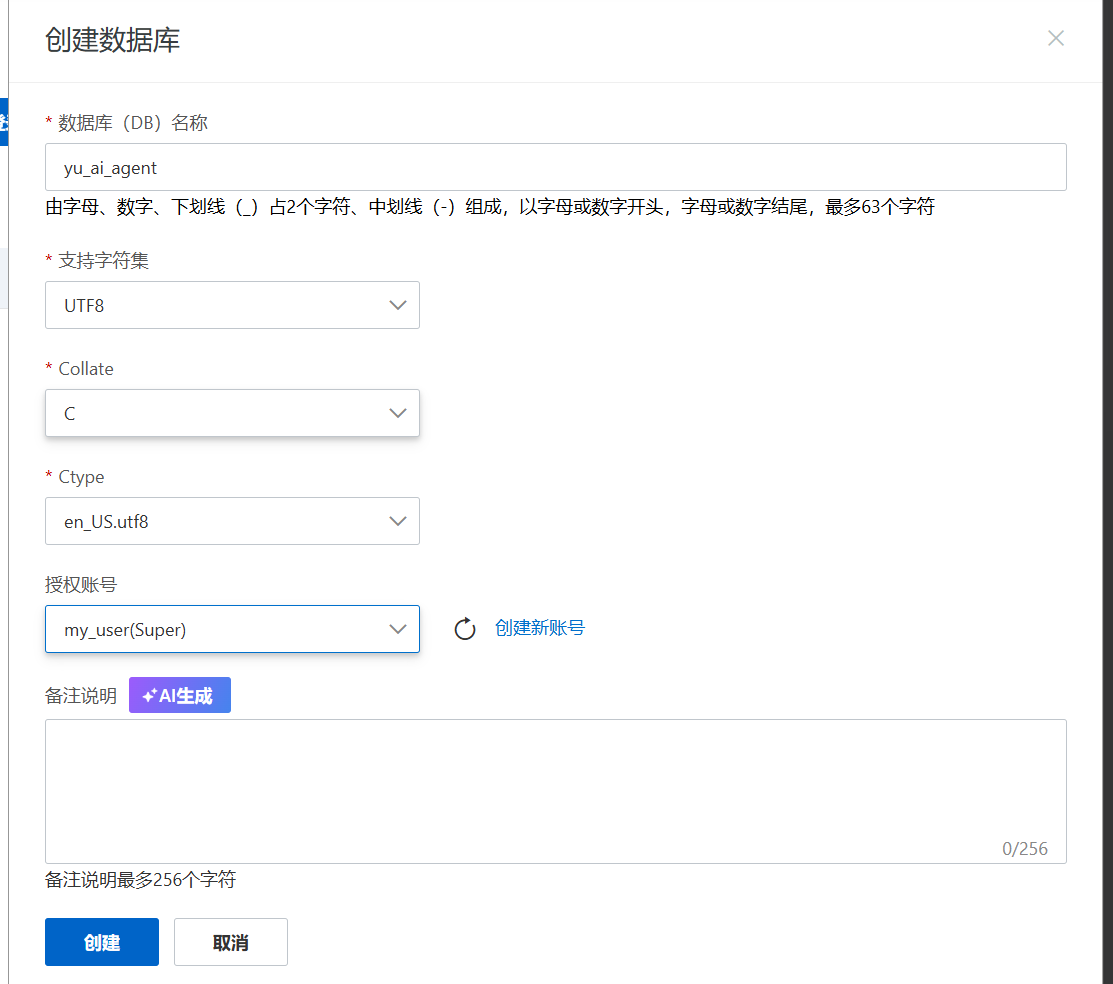Image resolution: width=1113 pixels, height=984 pixels.
Task: Click the 0/256 character counter
Action: (1024, 848)
